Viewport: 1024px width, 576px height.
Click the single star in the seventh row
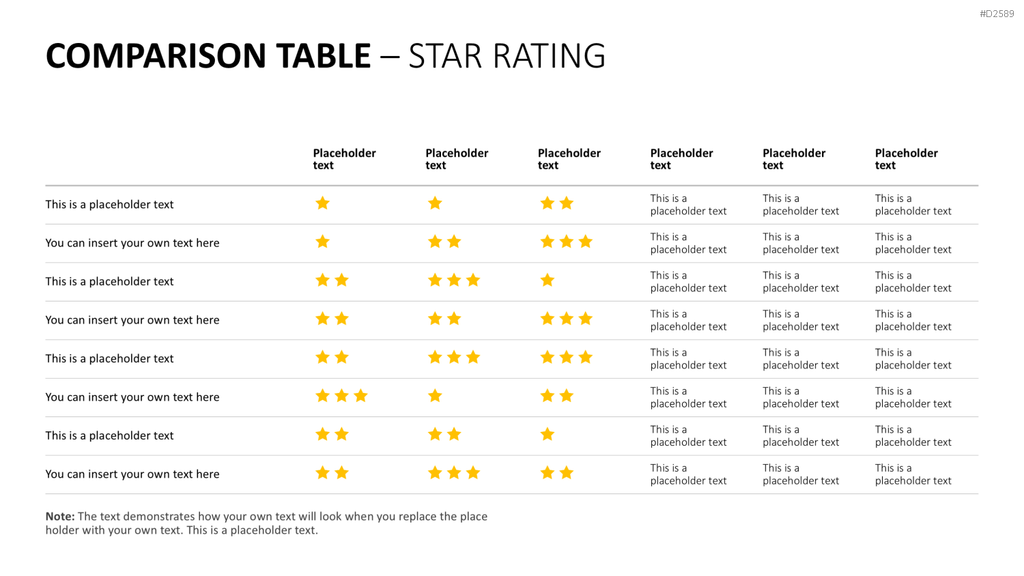click(x=547, y=434)
